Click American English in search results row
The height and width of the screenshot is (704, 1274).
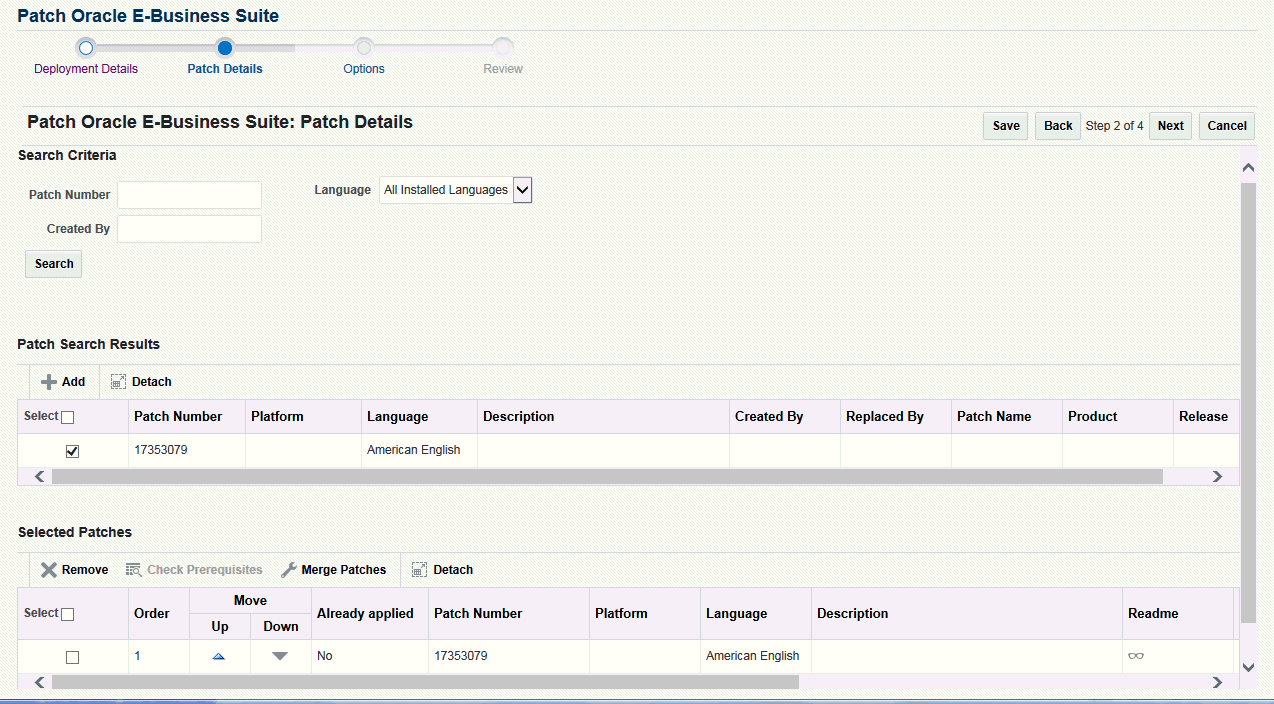414,450
